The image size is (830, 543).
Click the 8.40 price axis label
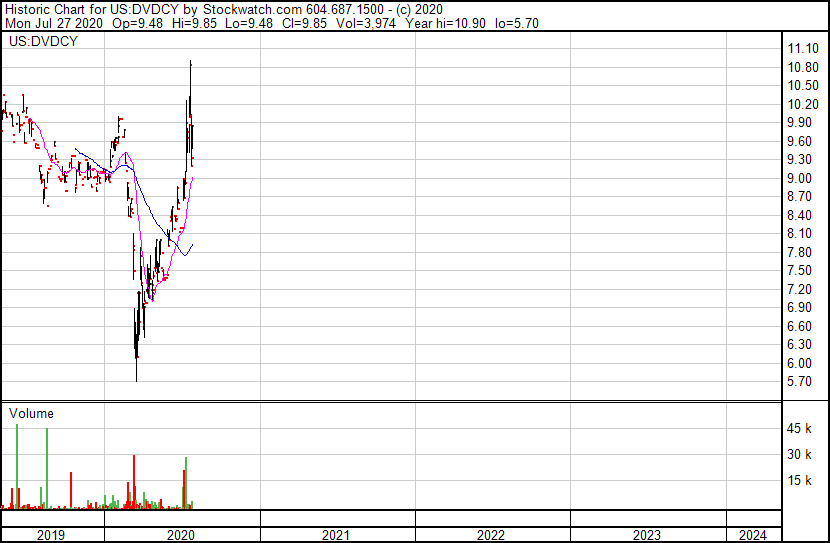(x=799, y=215)
